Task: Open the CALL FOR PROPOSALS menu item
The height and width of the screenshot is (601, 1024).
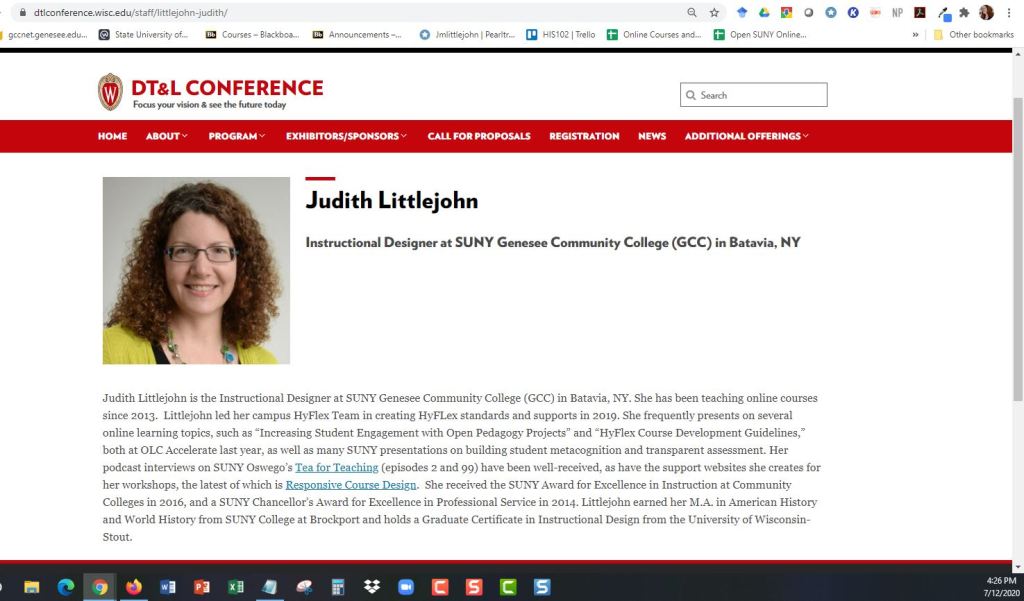Action: (478, 136)
